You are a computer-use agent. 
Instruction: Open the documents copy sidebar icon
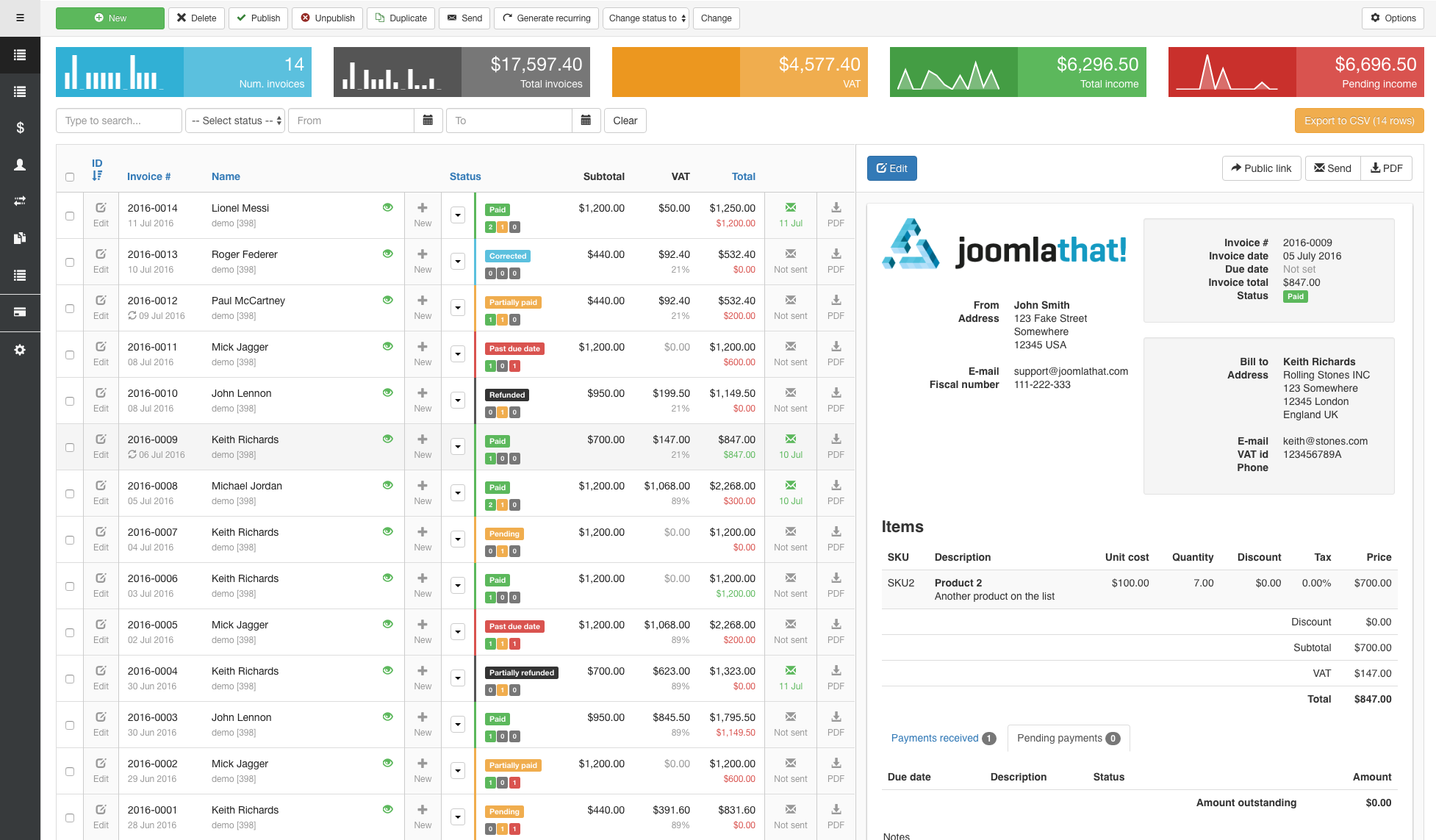[x=20, y=237]
